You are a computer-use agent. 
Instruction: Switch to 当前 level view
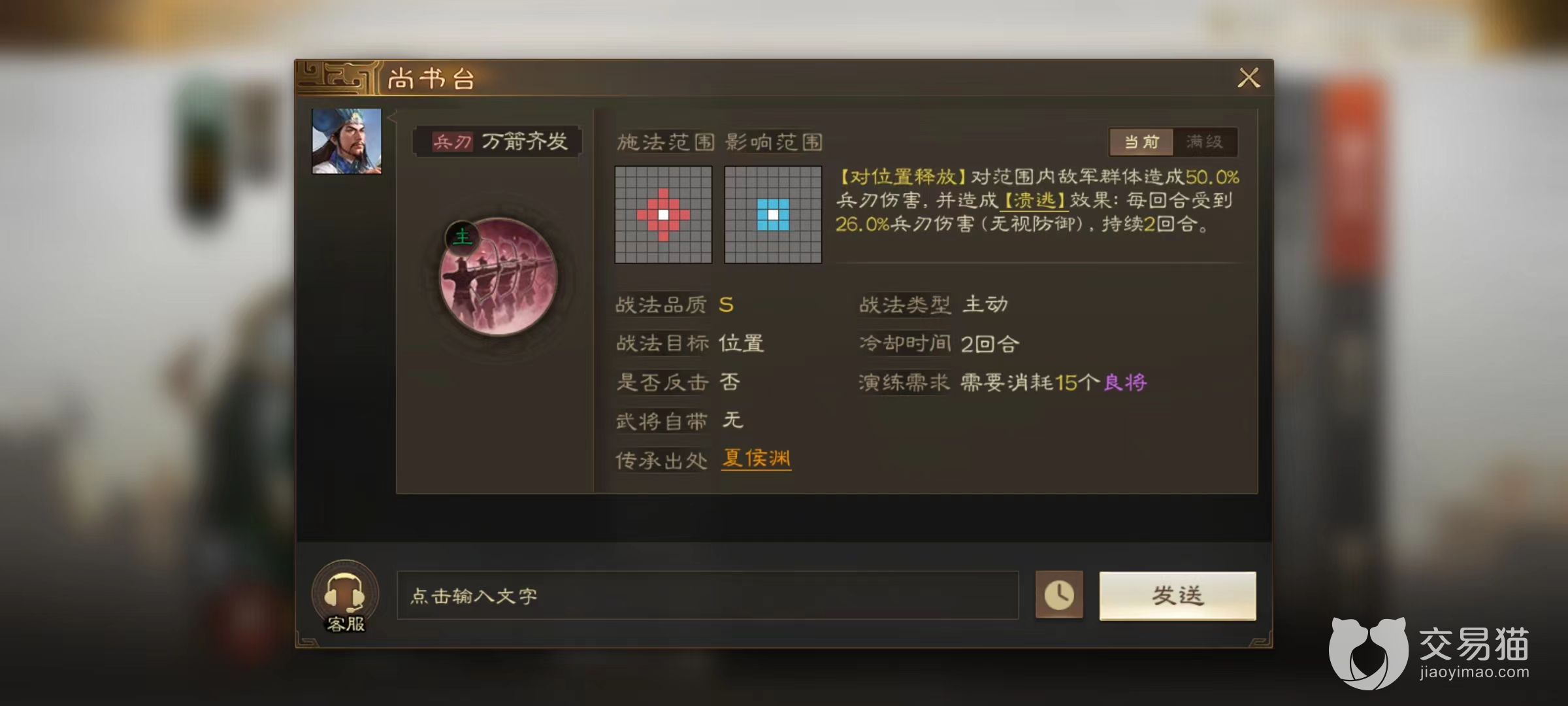pos(1141,142)
